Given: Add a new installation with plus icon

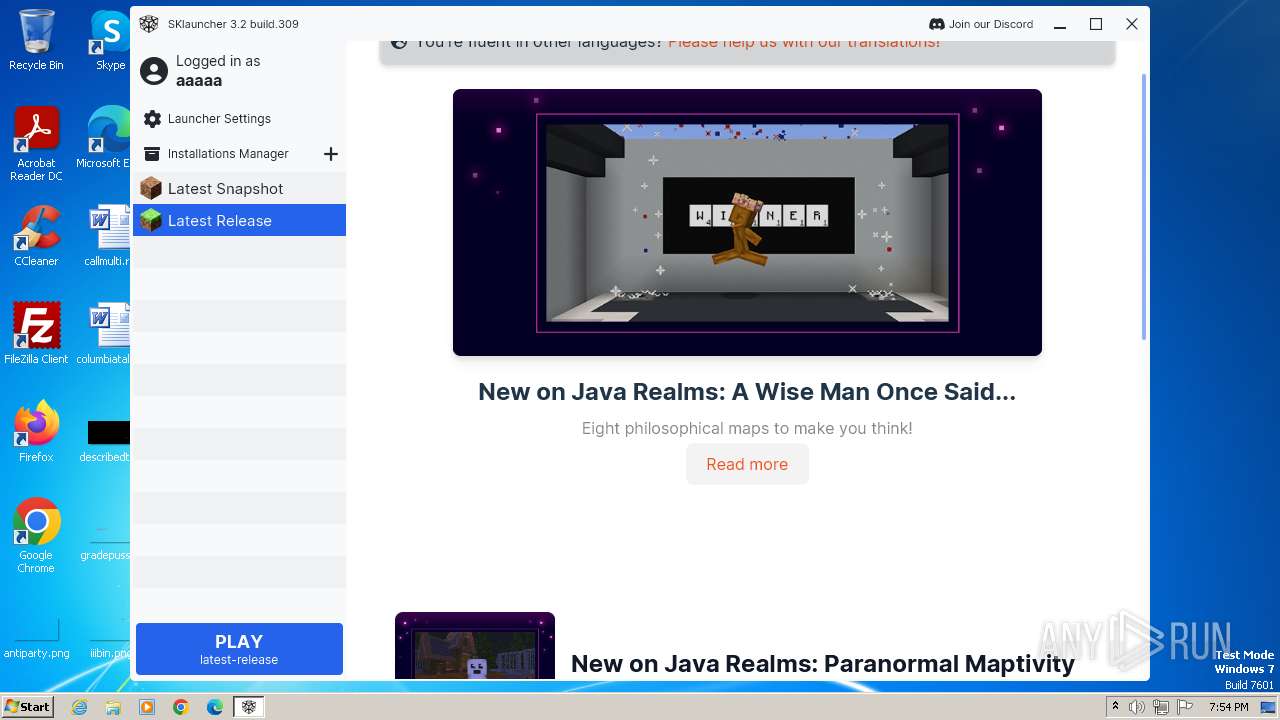Looking at the screenshot, I should coord(331,154).
